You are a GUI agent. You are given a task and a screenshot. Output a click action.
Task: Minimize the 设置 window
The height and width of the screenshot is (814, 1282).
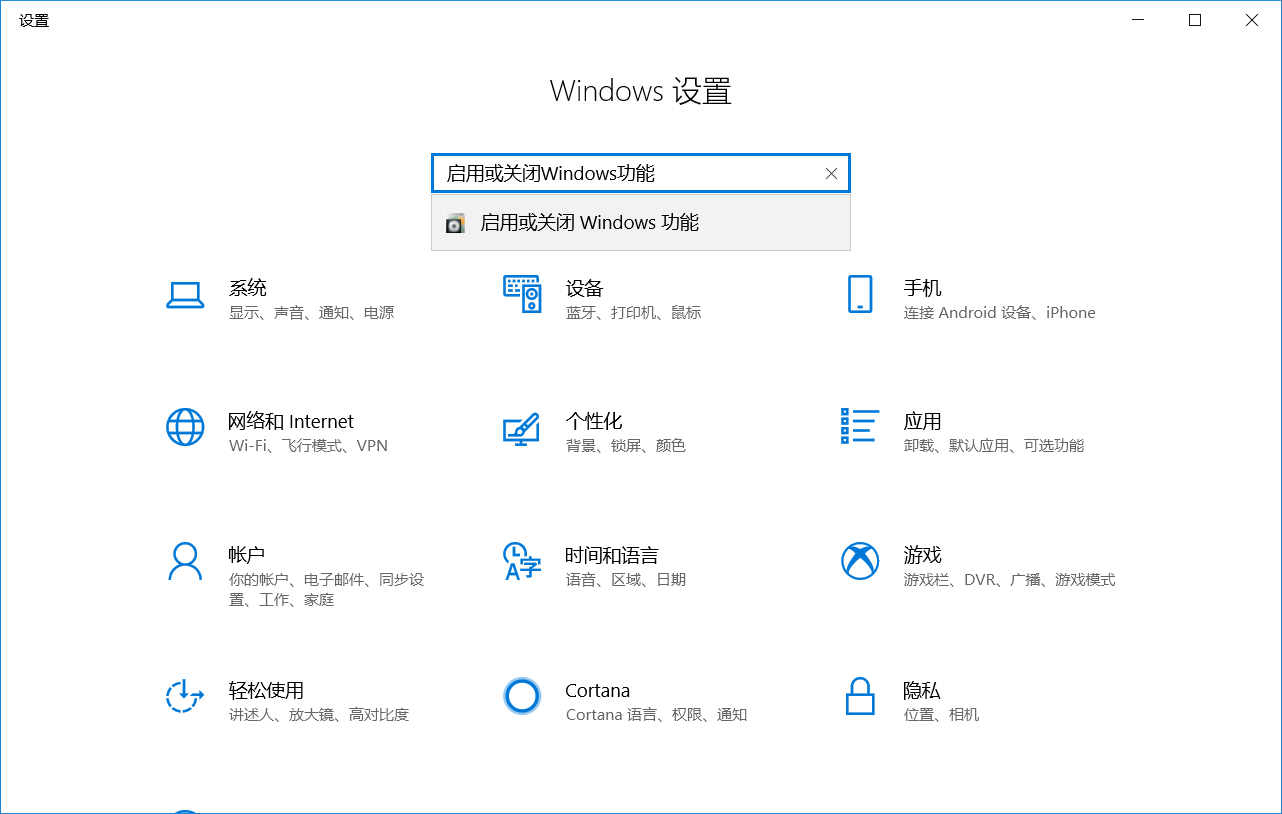(1138, 20)
